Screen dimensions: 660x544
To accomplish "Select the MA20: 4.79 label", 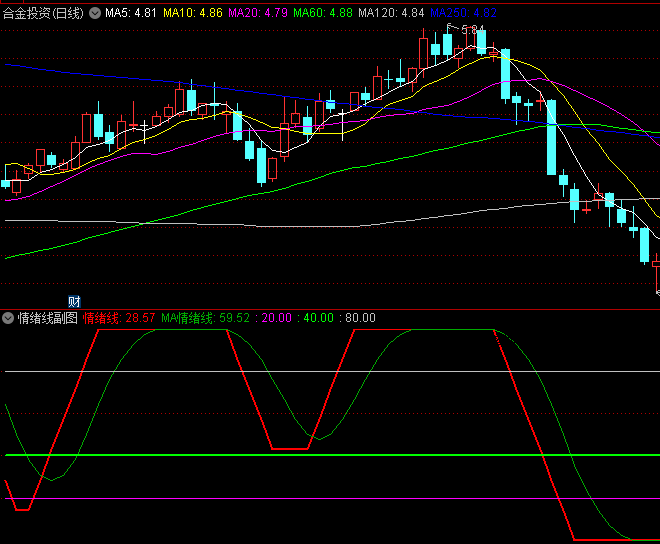I will (258, 13).
